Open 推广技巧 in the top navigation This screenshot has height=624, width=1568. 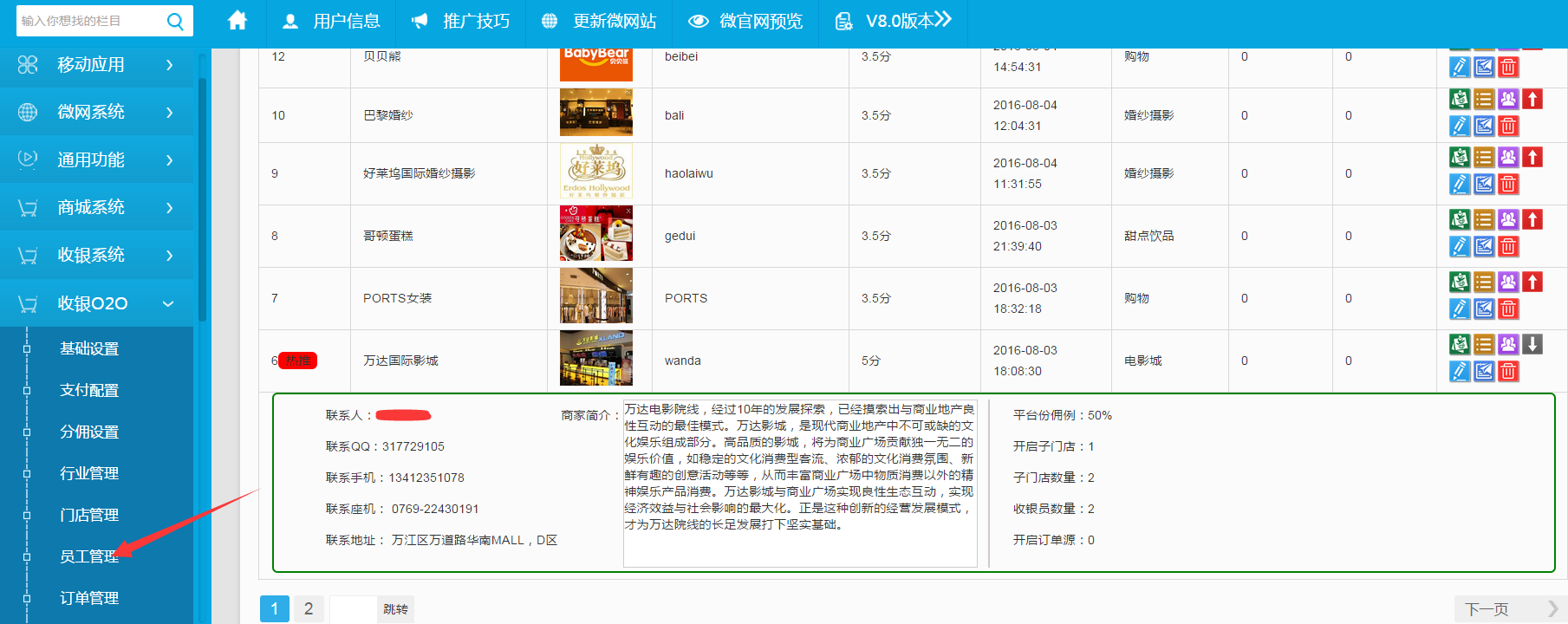(460, 22)
